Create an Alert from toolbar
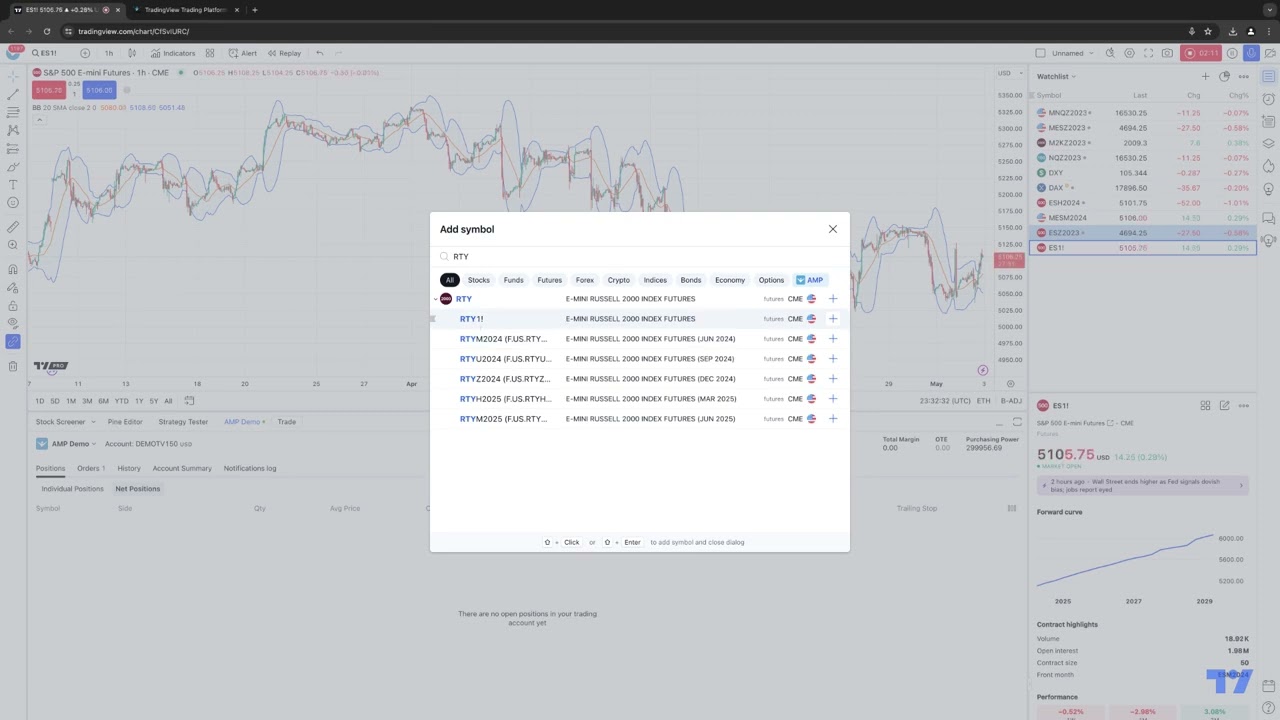 [x=243, y=53]
